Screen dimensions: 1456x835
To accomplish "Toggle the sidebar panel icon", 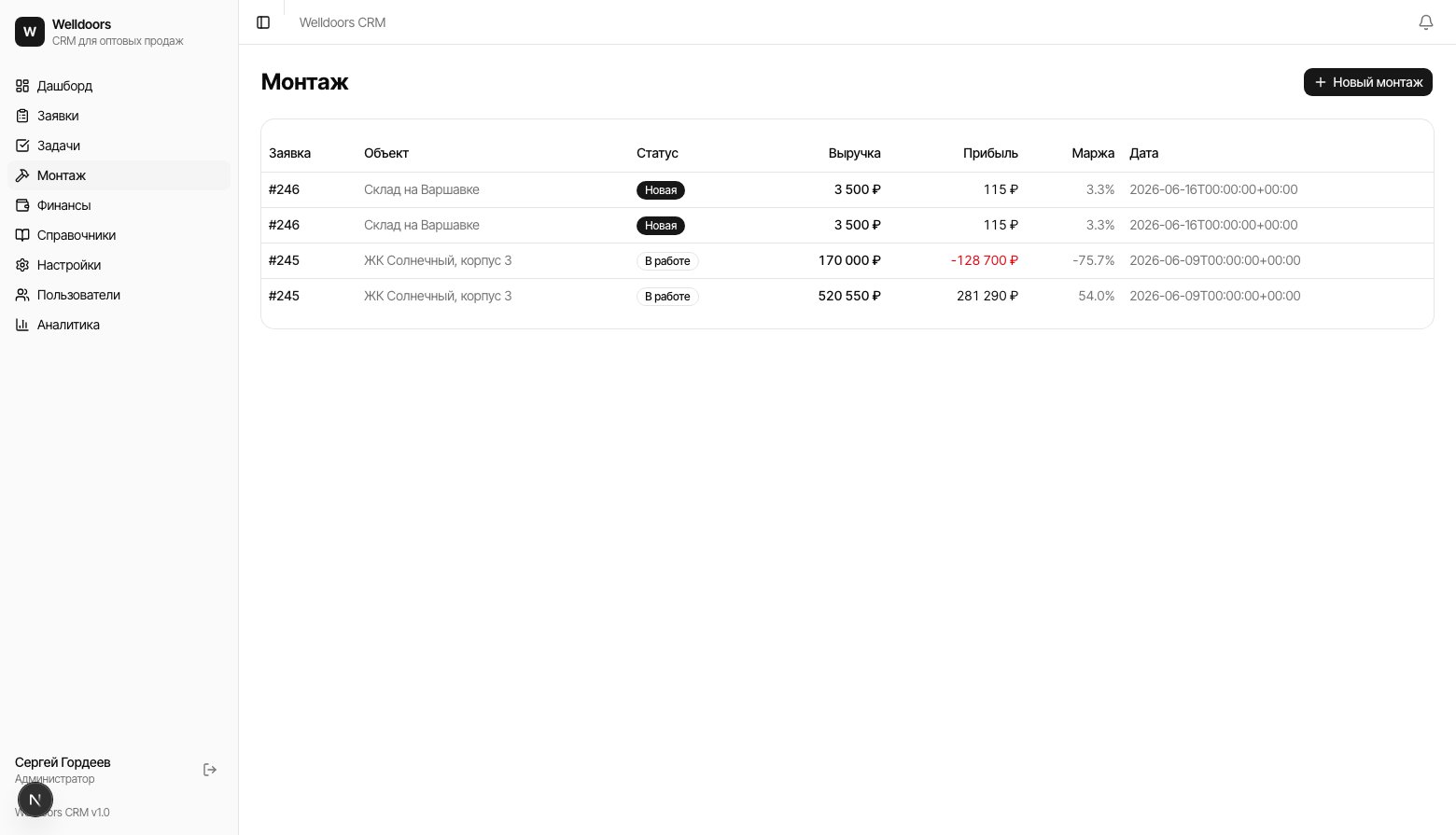I will pos(263,22).
